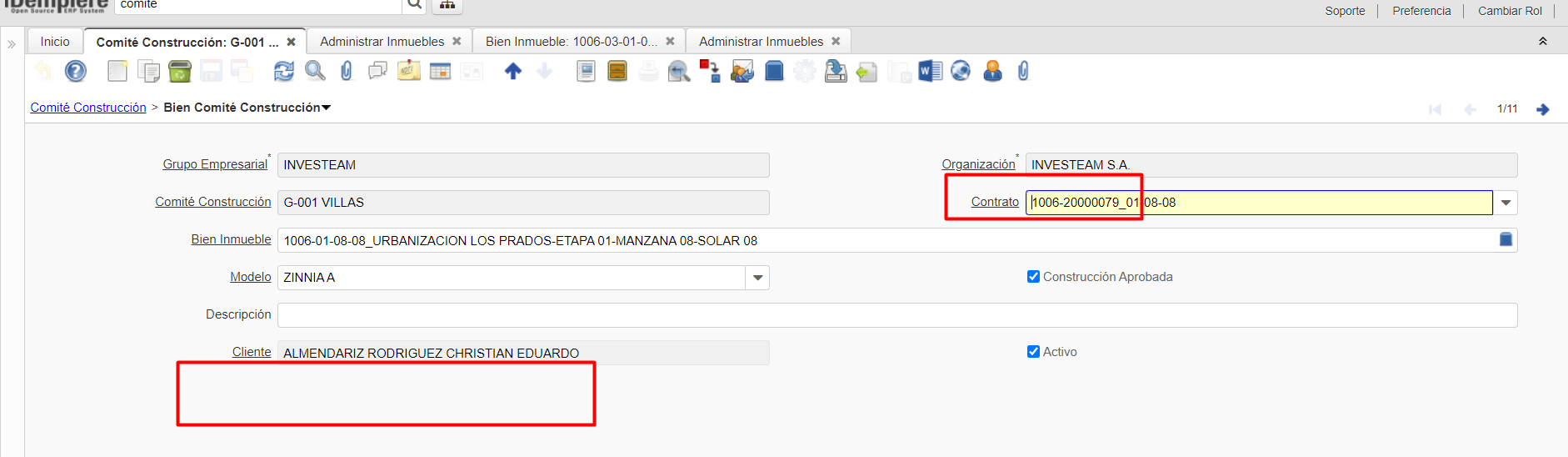Viewport: 1568px width, 457px height.
Task: Switch to the Inicio tab
Action: pyautogui.click(x=55, y=42)
